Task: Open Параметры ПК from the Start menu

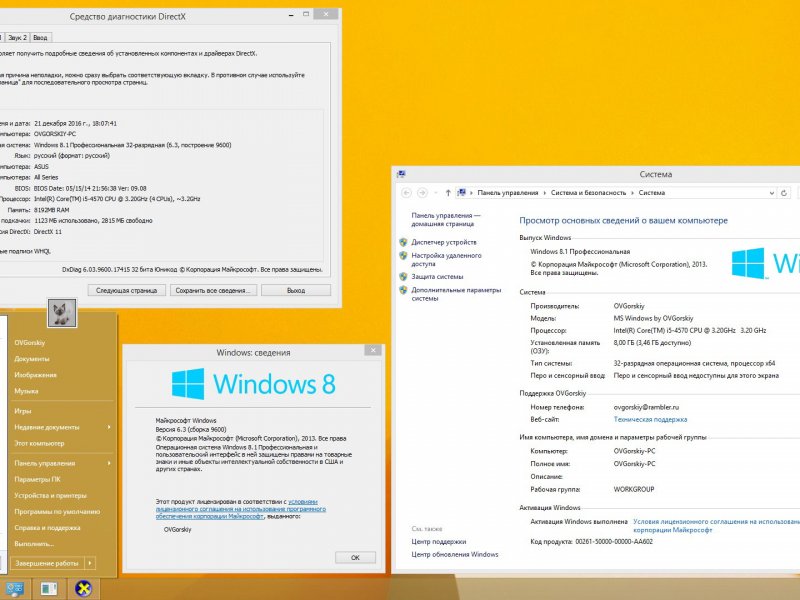Action: click(37, 480)
